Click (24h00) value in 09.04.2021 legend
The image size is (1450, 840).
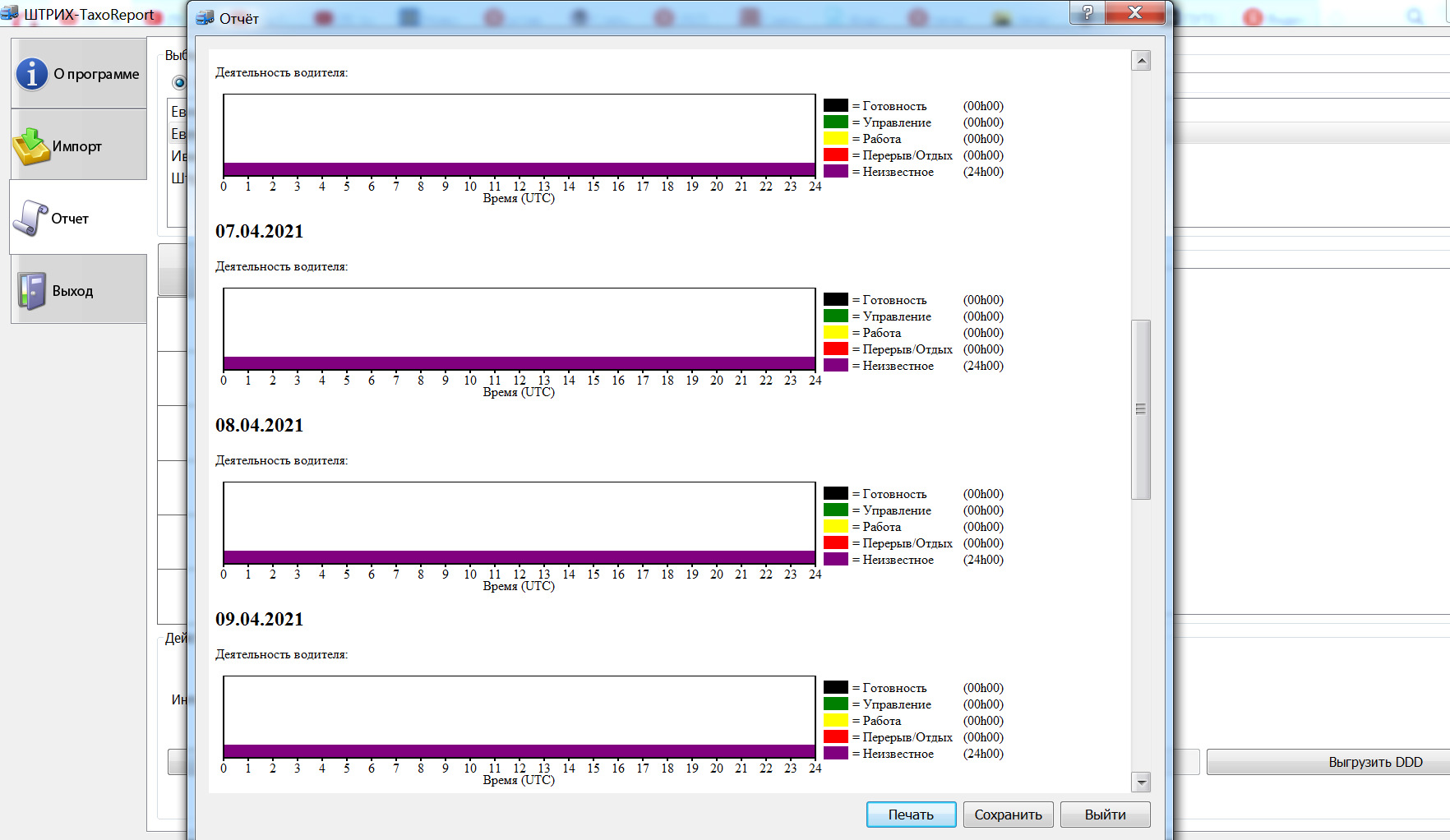983,754
